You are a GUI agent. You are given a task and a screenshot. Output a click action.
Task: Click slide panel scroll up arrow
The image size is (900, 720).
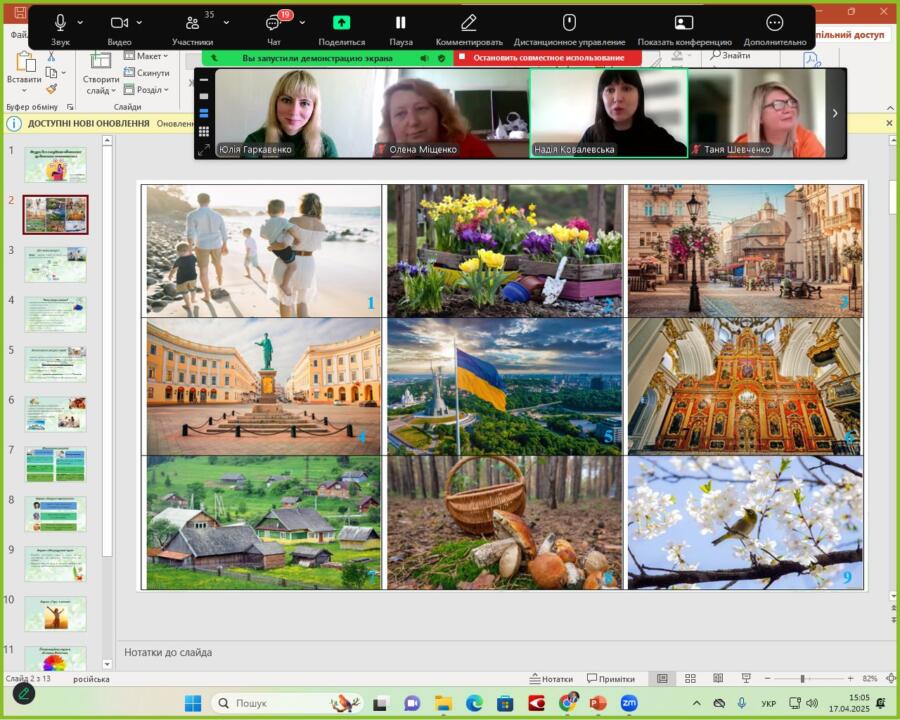(107, 141)
